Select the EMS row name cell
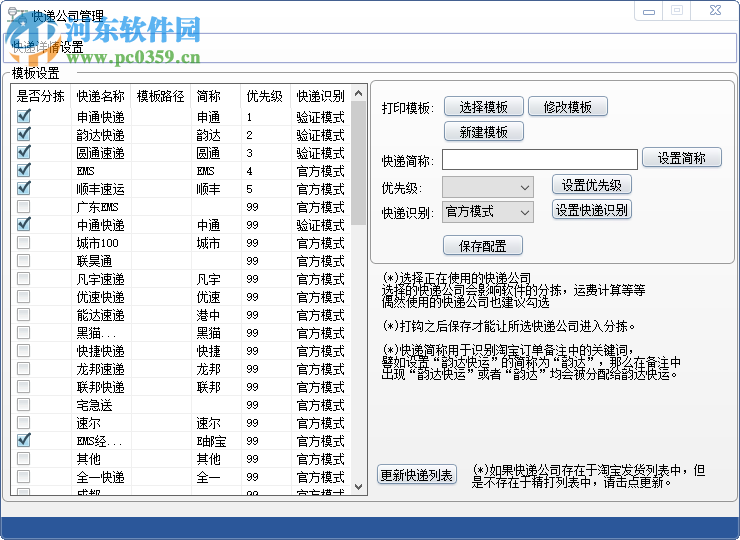Screen dimensions: 740x540 pos(85,171)
